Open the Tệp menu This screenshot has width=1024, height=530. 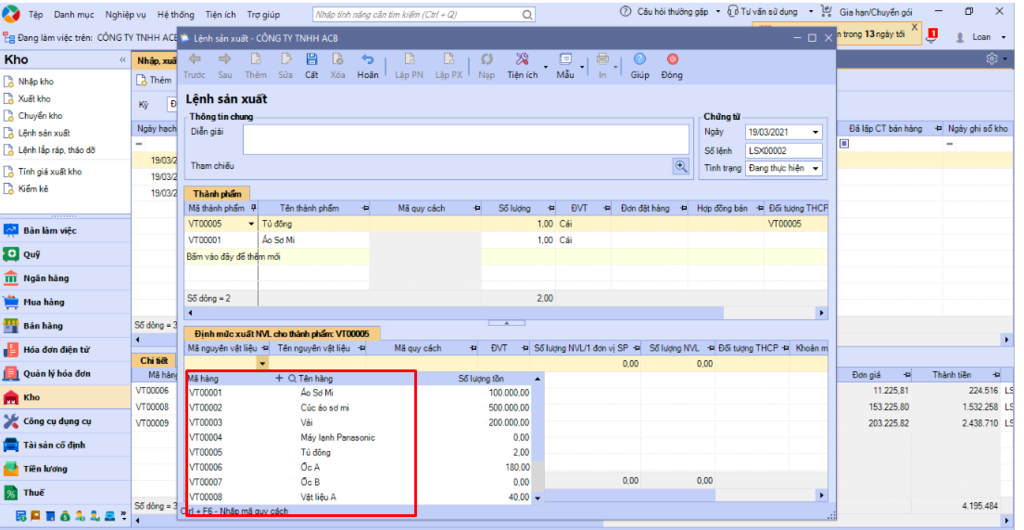pyautogui.click(x=36, y=13)
